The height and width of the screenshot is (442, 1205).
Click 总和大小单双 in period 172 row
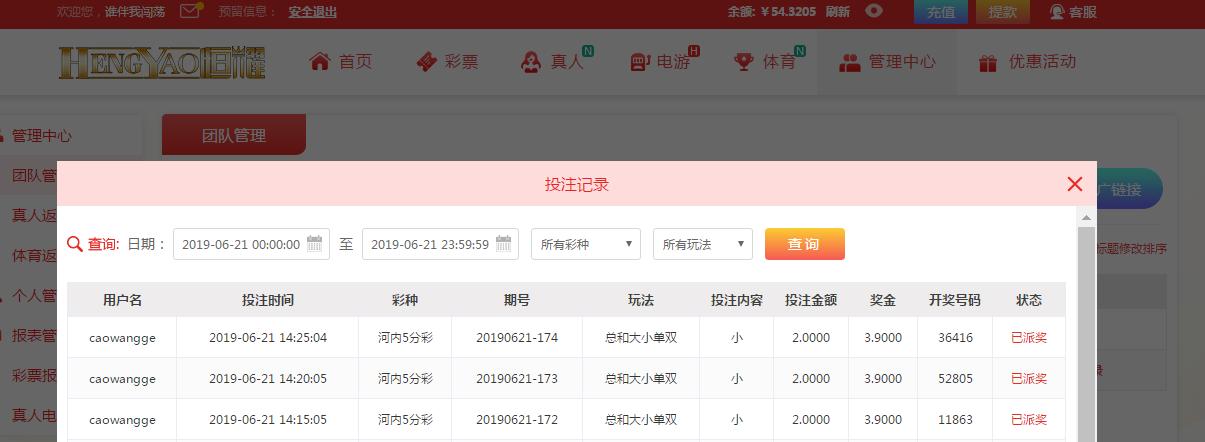click(x=641, y=420)
